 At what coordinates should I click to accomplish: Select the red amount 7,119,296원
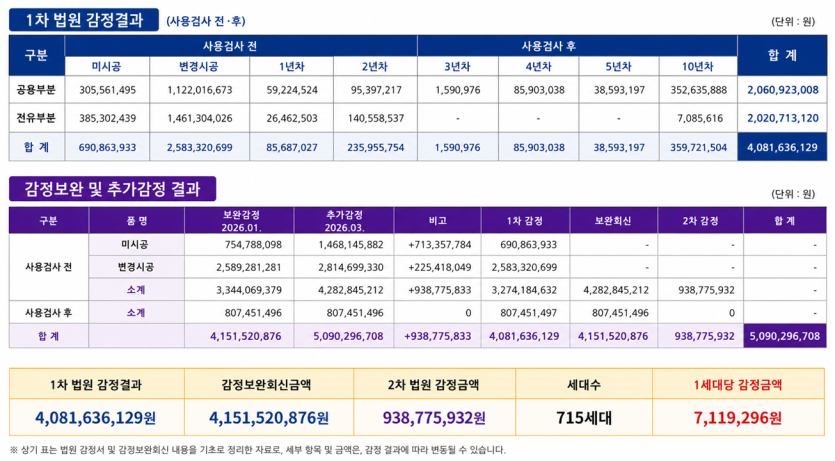click(738, 418)
